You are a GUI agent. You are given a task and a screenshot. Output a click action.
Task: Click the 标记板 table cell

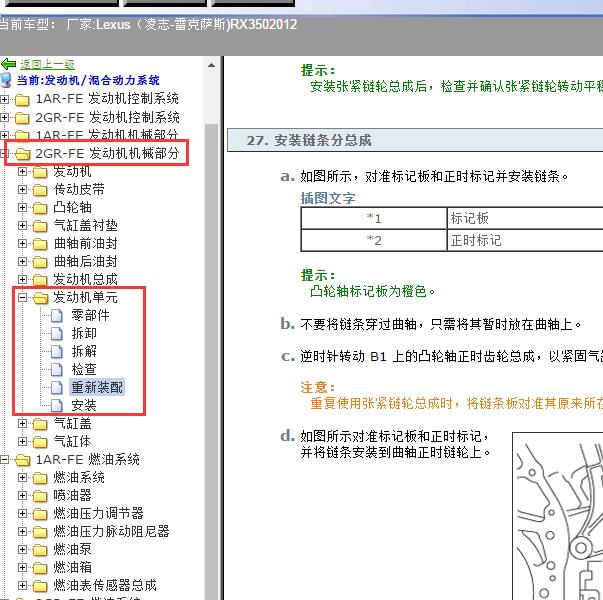(525, 218)
